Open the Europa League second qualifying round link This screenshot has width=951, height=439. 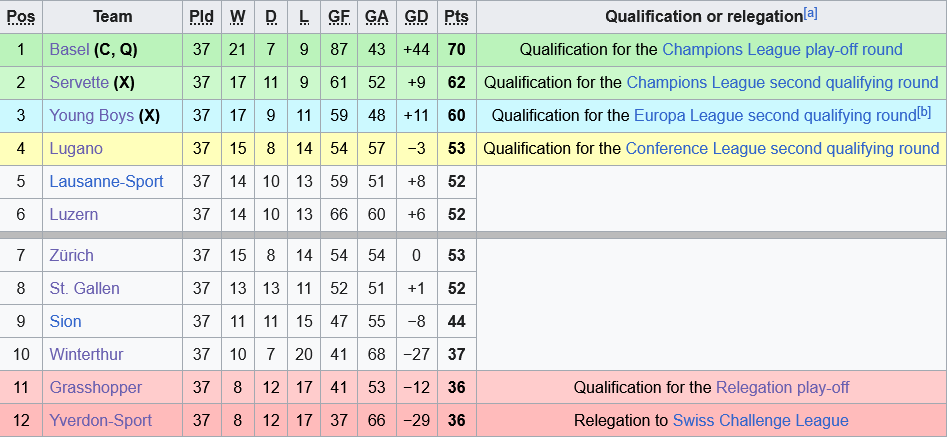point(775,115)
